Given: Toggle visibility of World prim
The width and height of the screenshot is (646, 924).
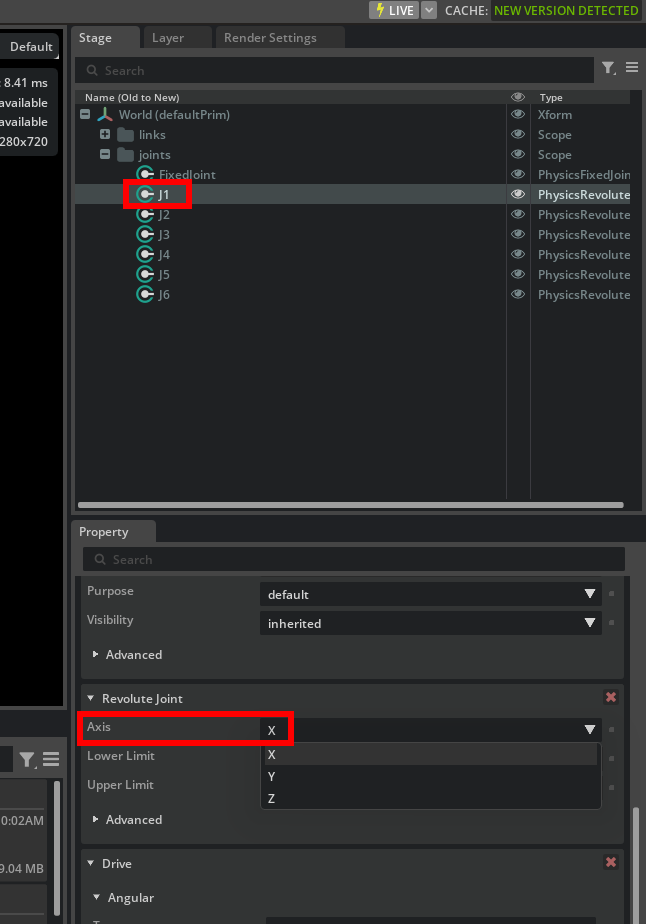Looking at the screenshot, I should 518,115.
